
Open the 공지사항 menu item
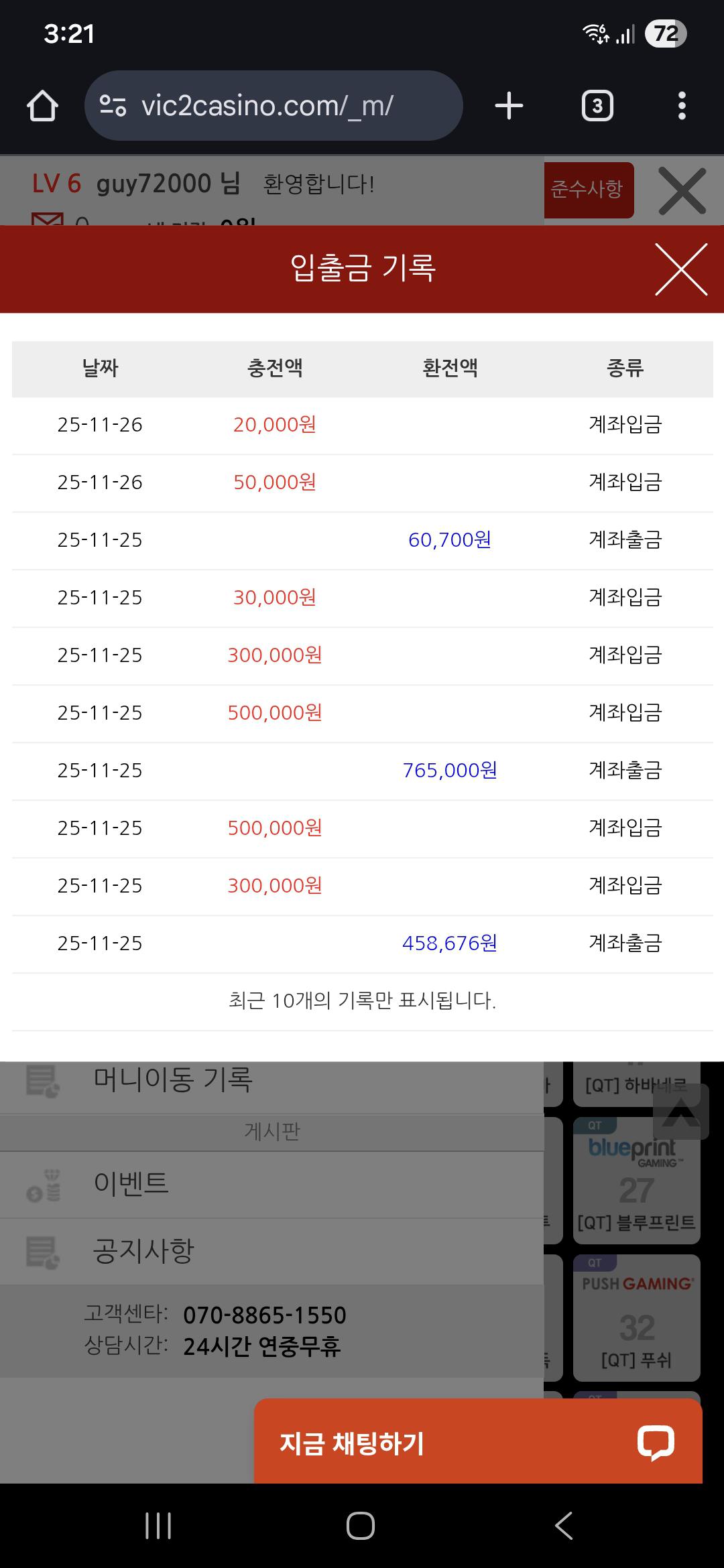pyautogui.click(x=143, y=1251)
